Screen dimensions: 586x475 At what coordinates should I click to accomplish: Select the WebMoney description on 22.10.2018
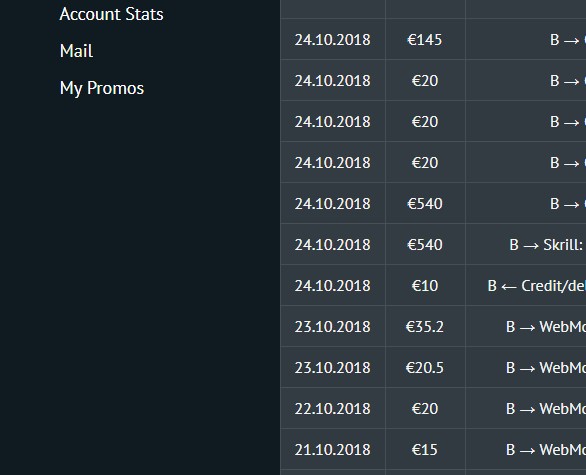tap(546, 408)
